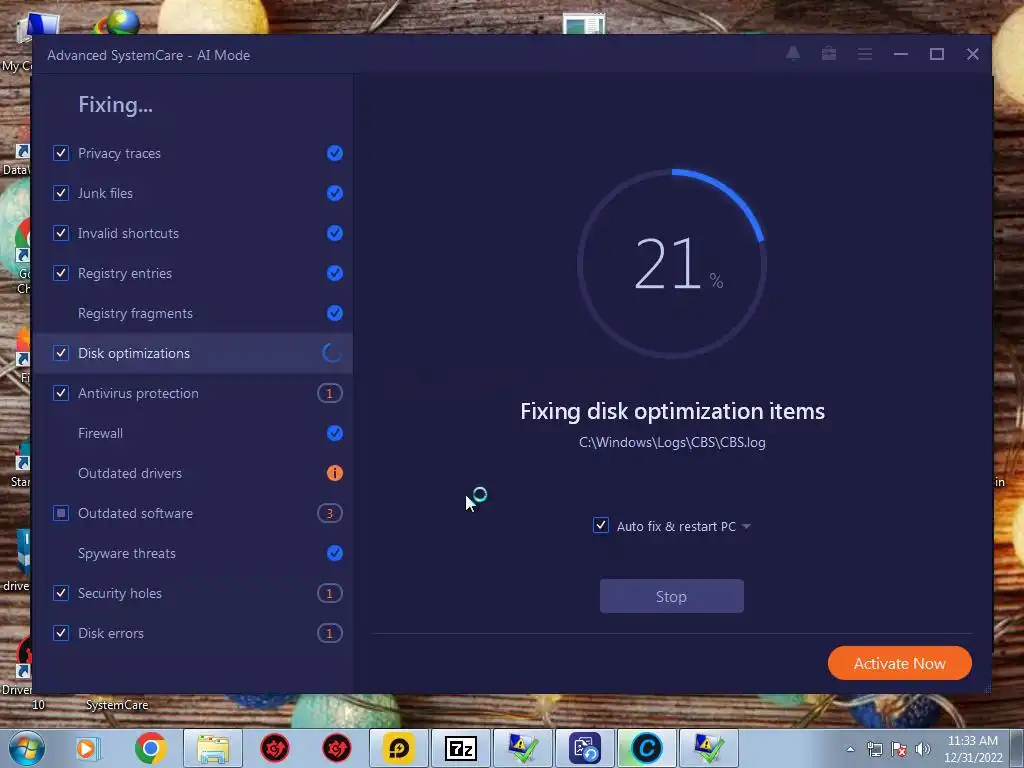Image resolution: width=1024 pixels, height=768 pixels.
Task: Click Spyware threats completed checkmark icon
Action: click(x=334, y=553)
